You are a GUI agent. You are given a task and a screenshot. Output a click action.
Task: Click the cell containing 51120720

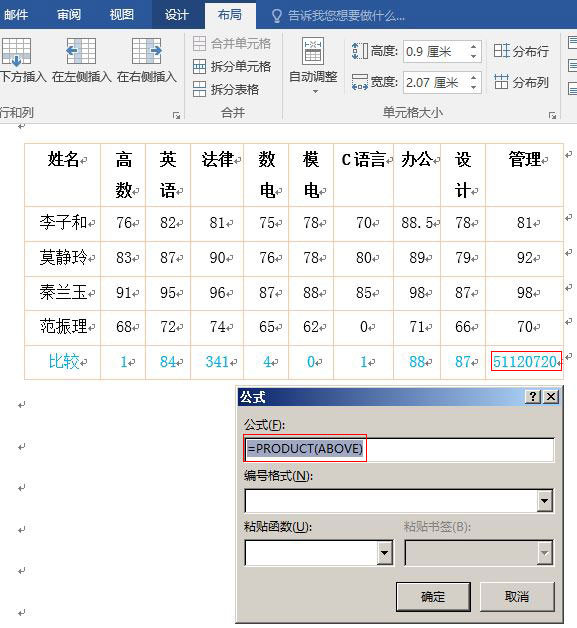tap(525, 362)
